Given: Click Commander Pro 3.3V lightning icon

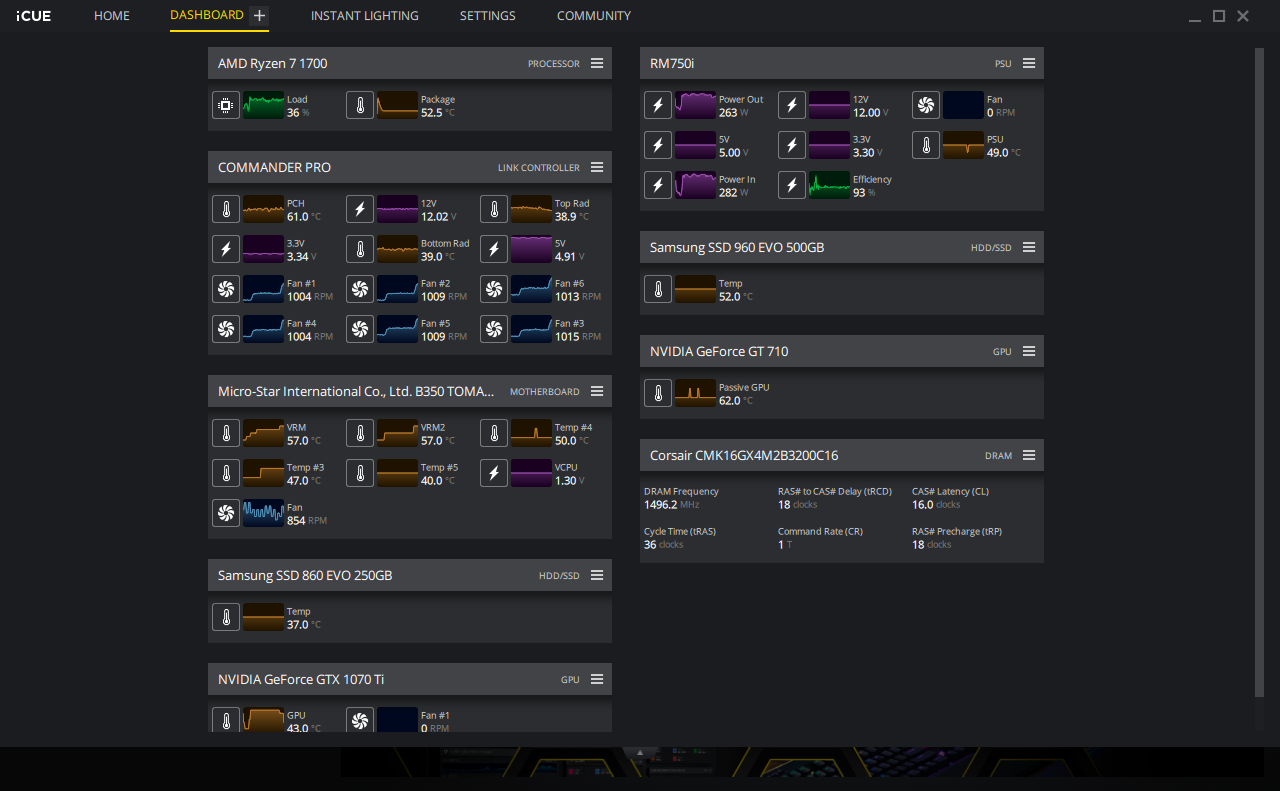Looking at the screenshot, I should pos(226,249).
